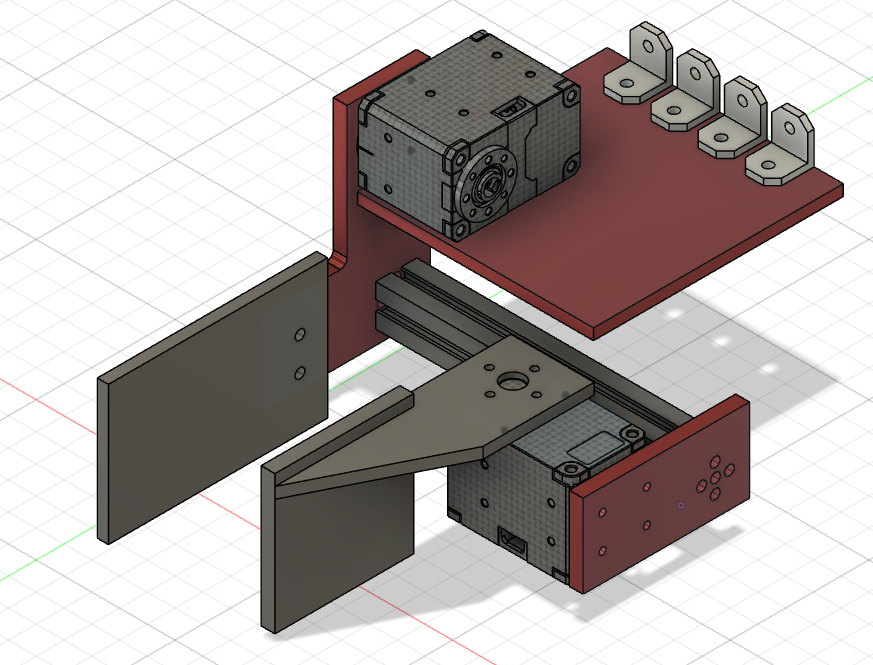Screen dimensions: 873x665
Task: Pick the center hole of cross hole pattern
Action: click(x=717, y=477)
